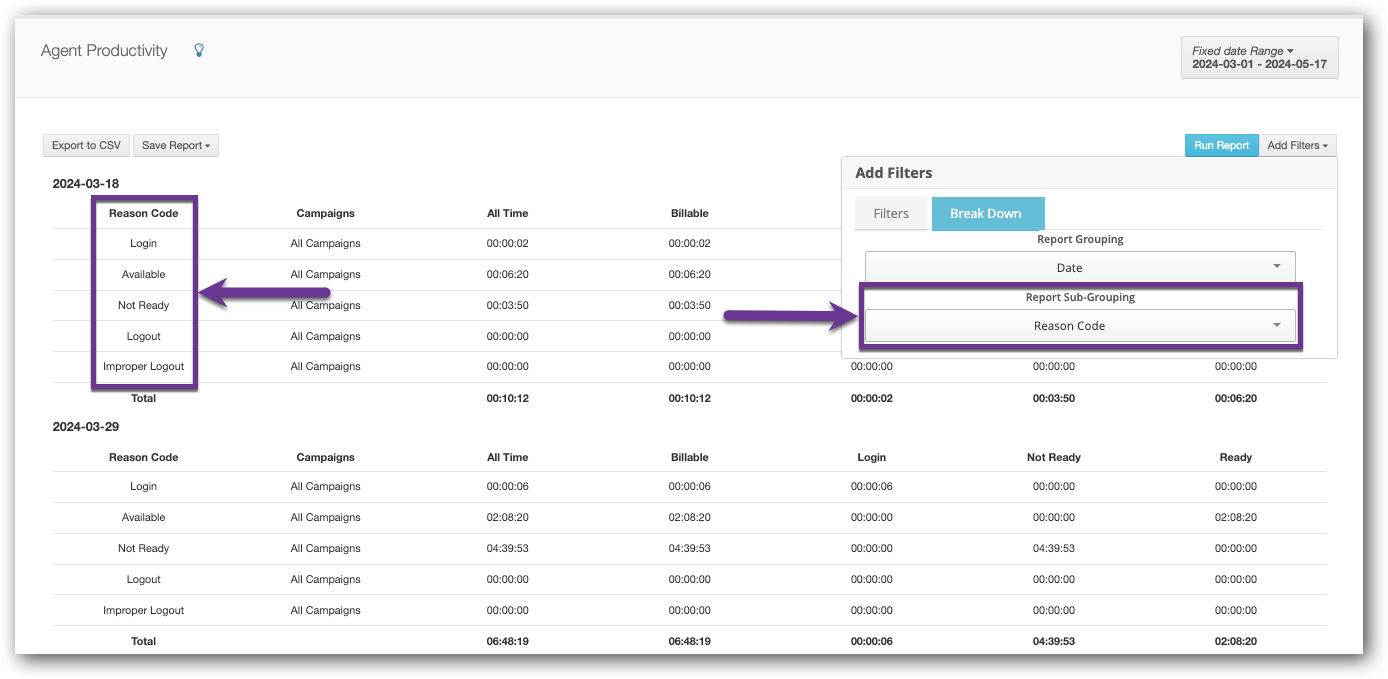Viewport: 1388px width, 679px height.
Task: Run the report
Action: (x=1221, y=146)
